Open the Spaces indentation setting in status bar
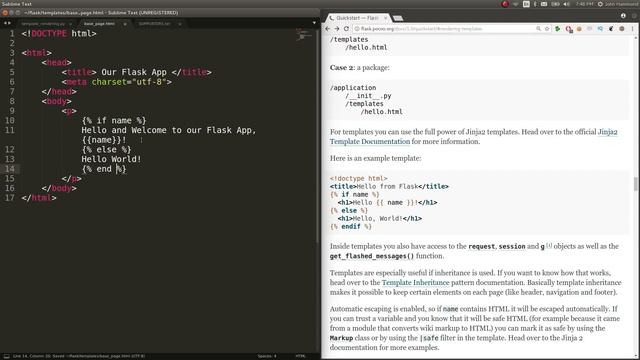 267,356
